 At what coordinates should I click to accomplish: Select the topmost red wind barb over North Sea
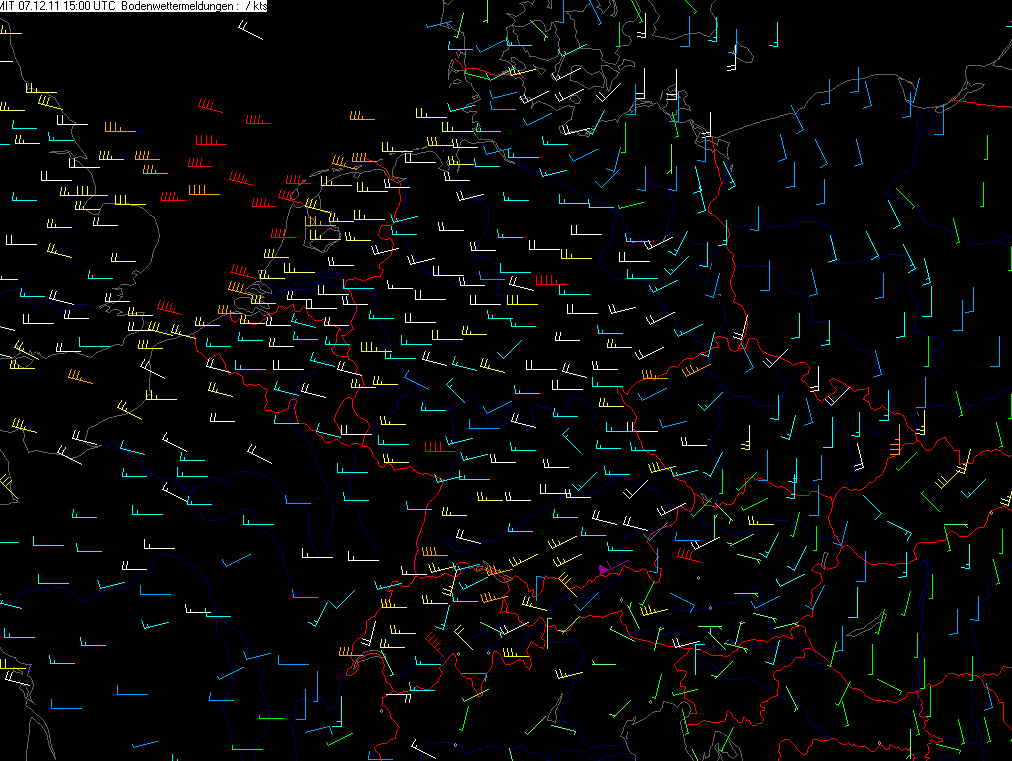(209, 105)
